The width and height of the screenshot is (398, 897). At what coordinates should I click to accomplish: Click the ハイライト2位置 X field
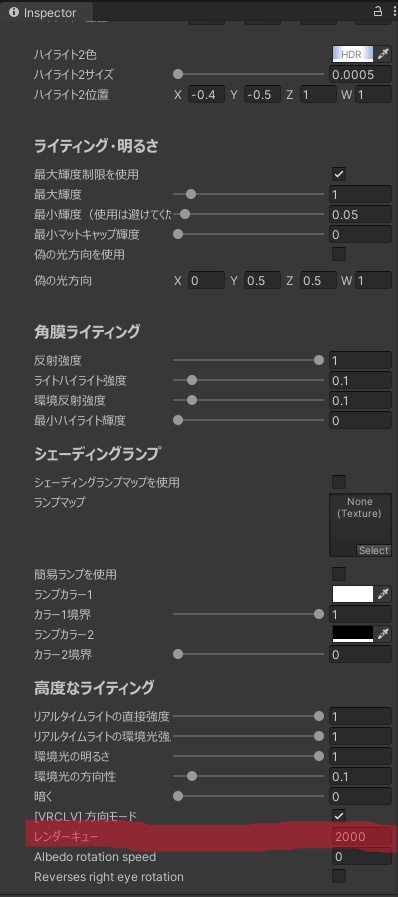click(206, 94)
